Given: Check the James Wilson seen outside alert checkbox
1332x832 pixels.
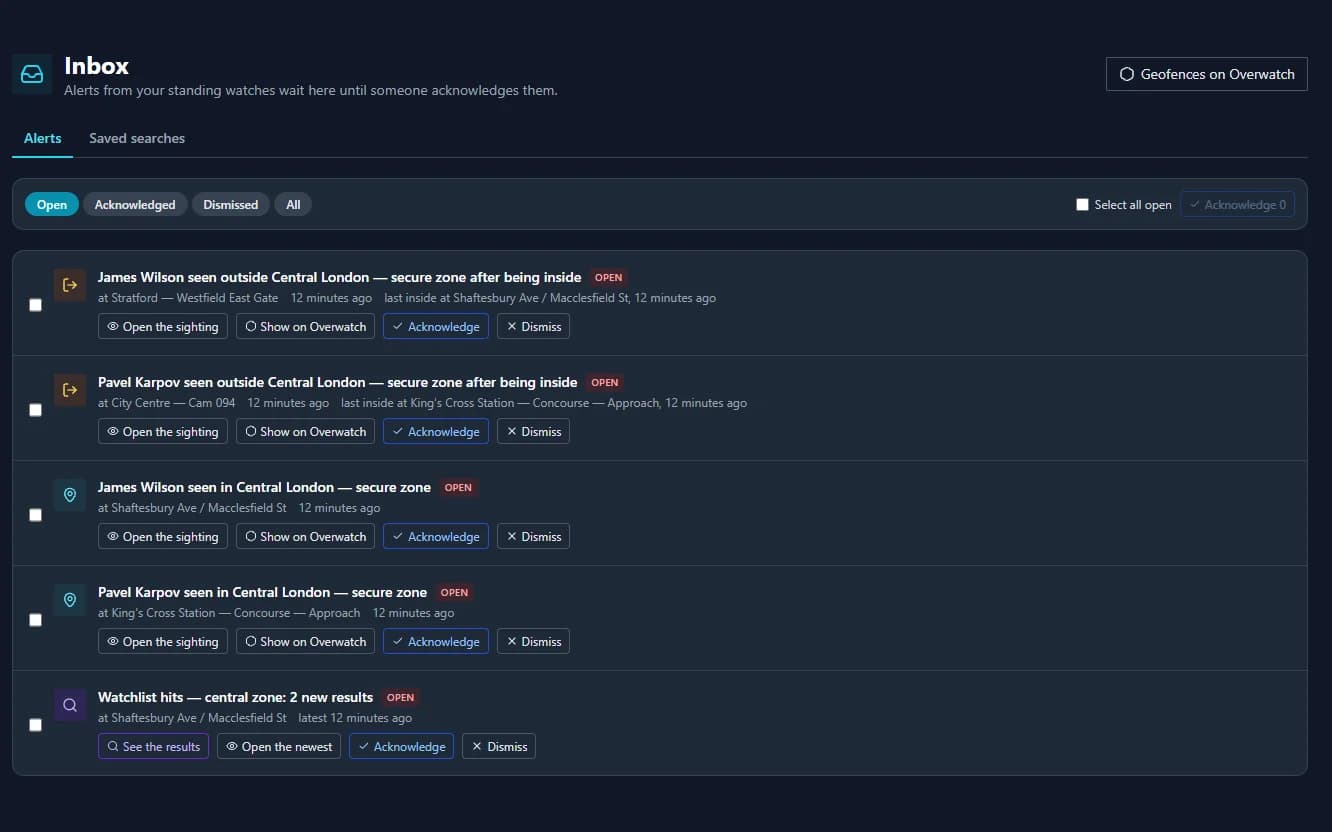Looking at the screenshot, I should click(35, 305).
